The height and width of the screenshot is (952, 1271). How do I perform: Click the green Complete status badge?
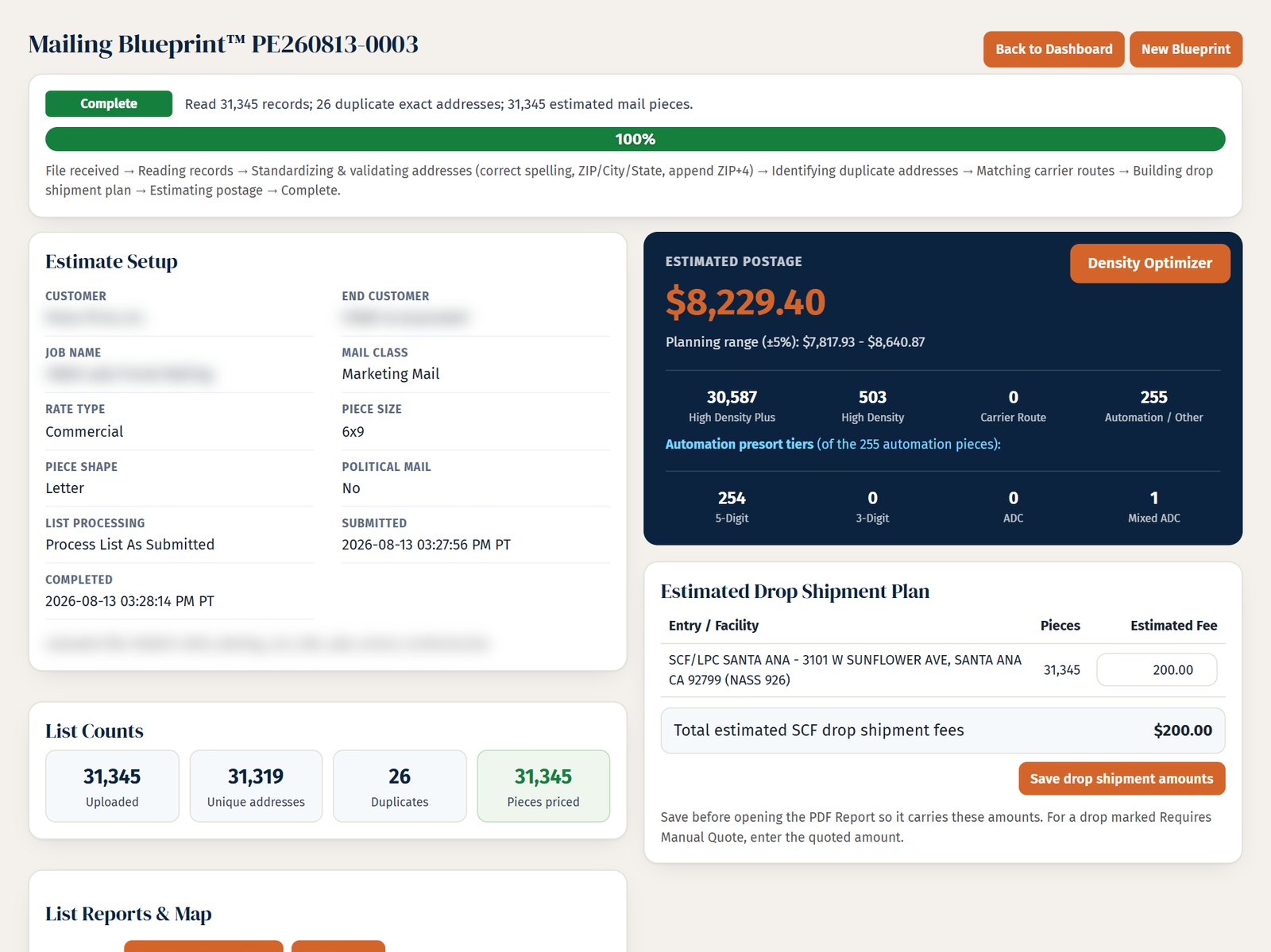click(x=109, y=104)
